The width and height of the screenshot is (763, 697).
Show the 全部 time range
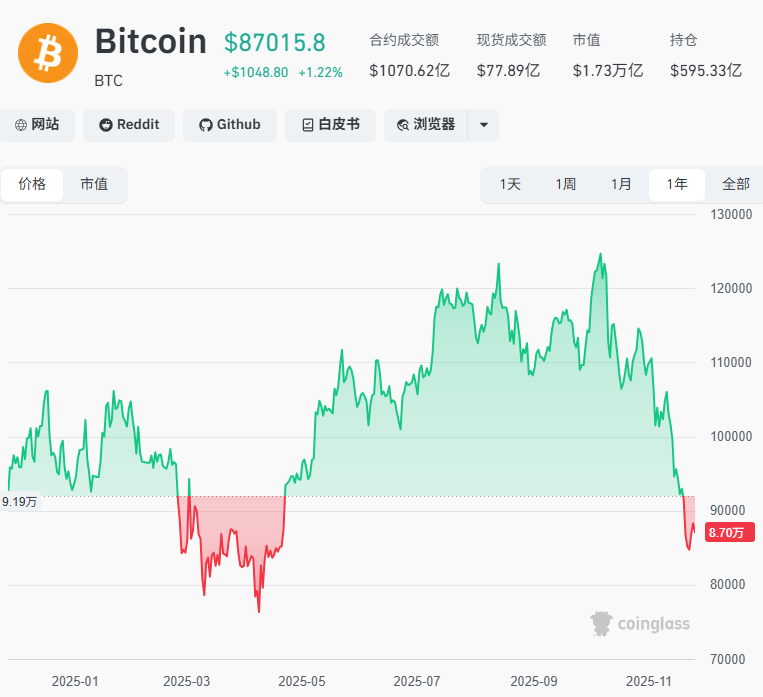point(735,184)
